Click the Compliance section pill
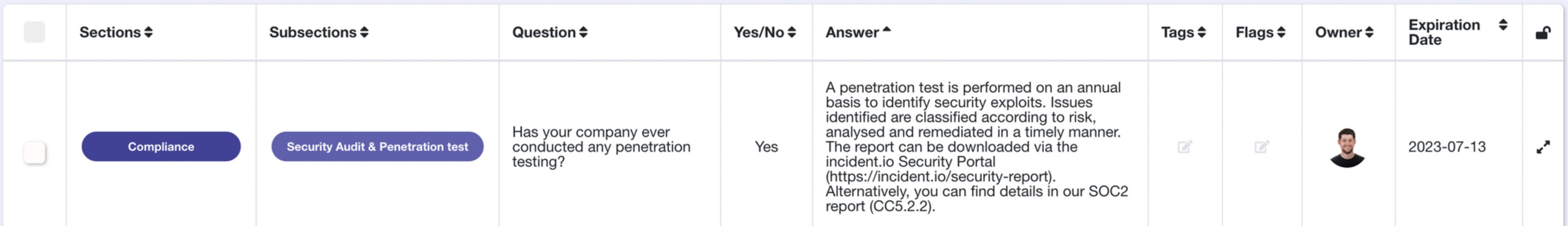1568x226 pixels. click(x=161, y=146)
